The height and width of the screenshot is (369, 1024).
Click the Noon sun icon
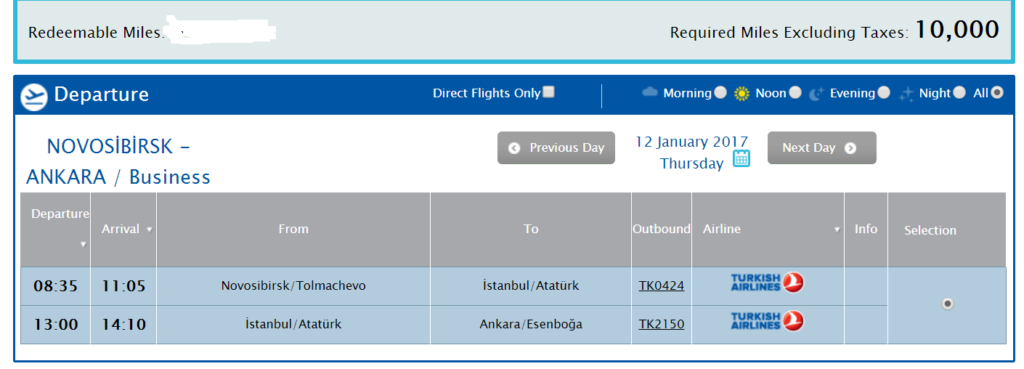click(x=742, y=93)
